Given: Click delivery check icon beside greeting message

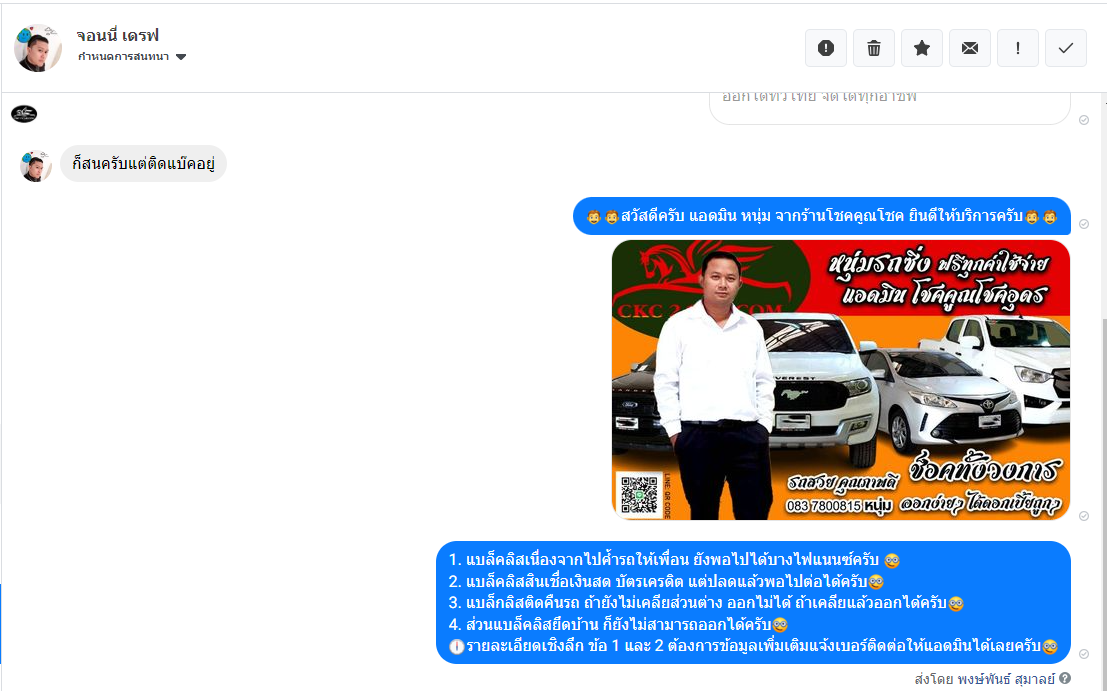Looking at the screenshot, I should (x=1084, y=224).
